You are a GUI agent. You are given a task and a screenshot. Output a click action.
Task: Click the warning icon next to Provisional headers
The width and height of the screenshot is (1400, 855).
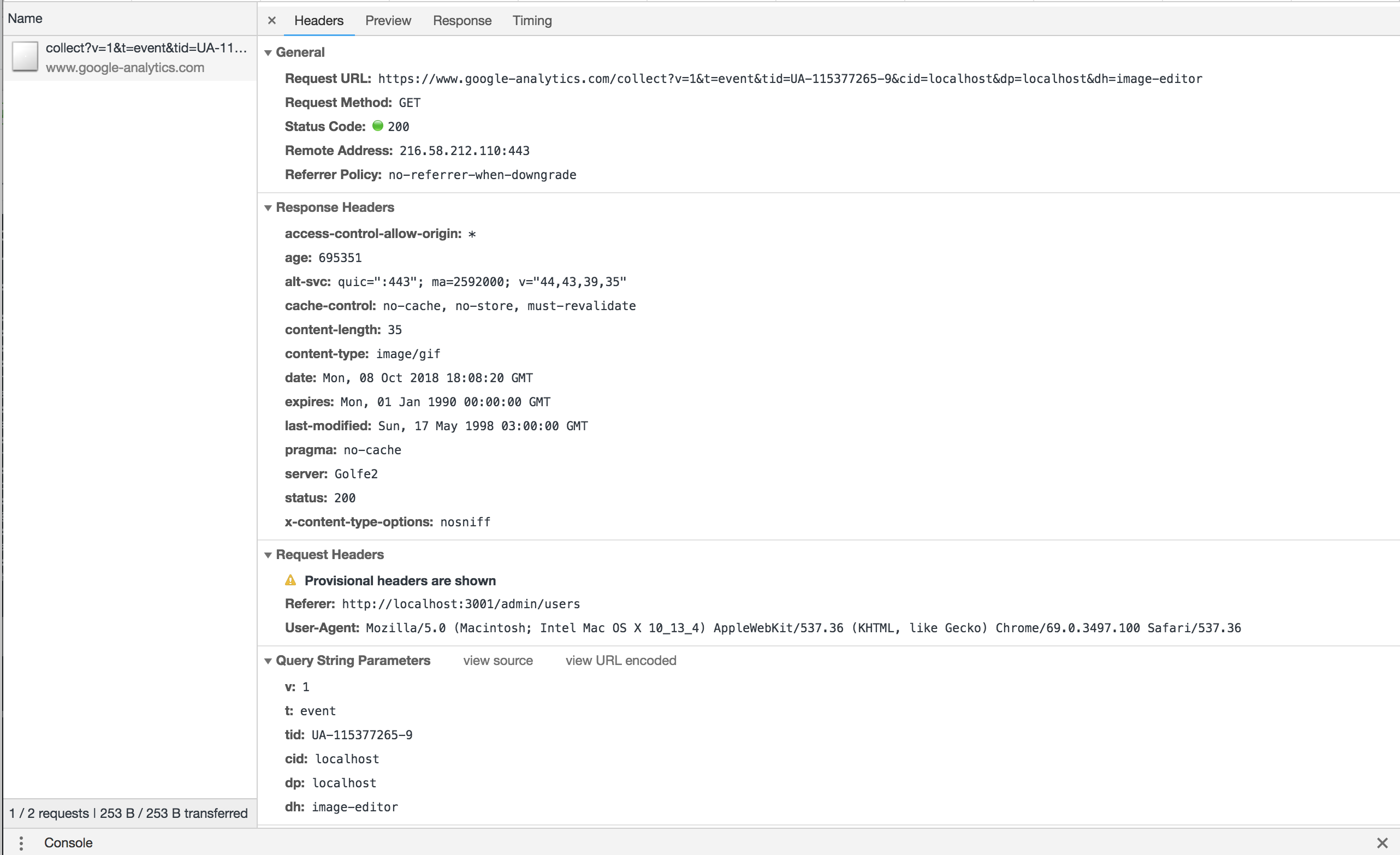pos(291,580)
